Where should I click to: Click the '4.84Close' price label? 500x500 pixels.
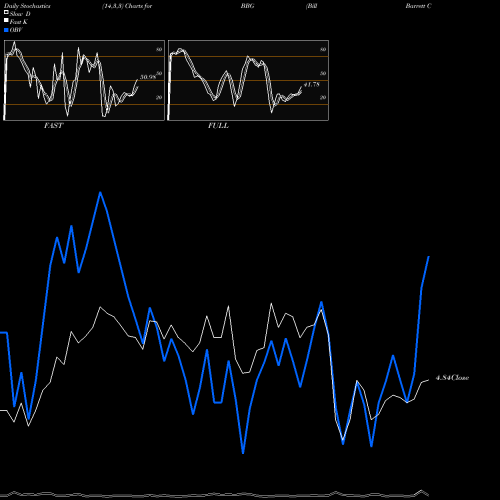452,378
